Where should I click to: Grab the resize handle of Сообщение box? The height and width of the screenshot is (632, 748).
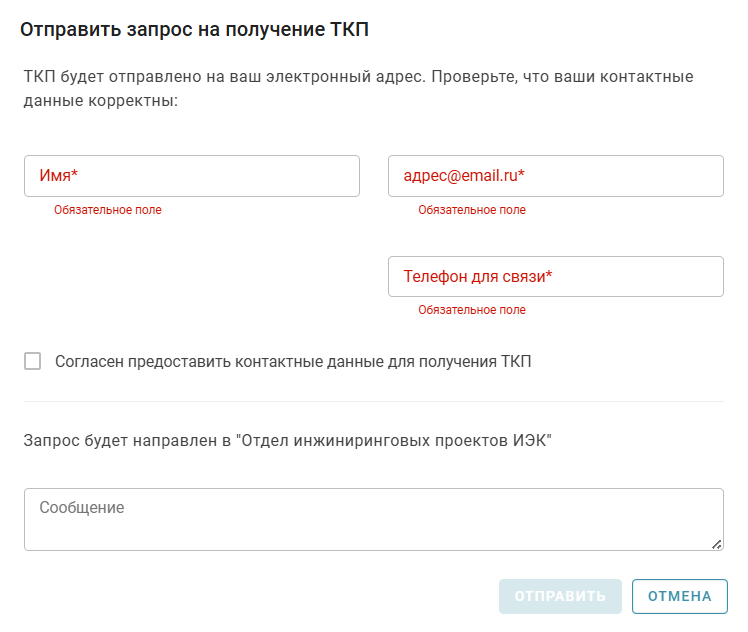716,544
